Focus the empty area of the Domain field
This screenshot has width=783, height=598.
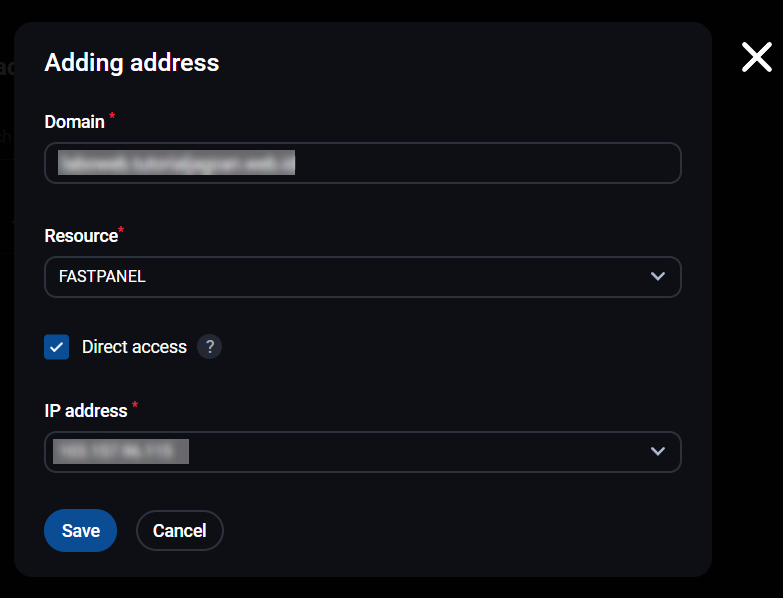click(x=487, y=163)
